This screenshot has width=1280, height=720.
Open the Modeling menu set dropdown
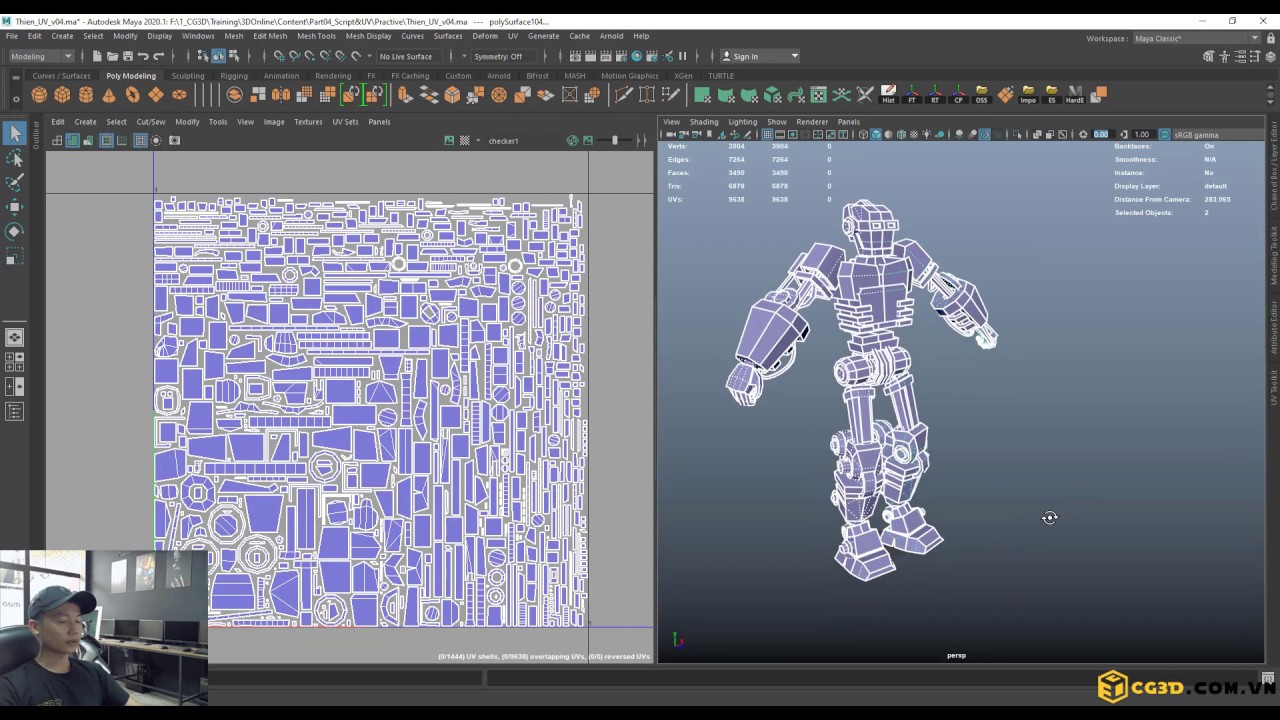pos(41,56)
